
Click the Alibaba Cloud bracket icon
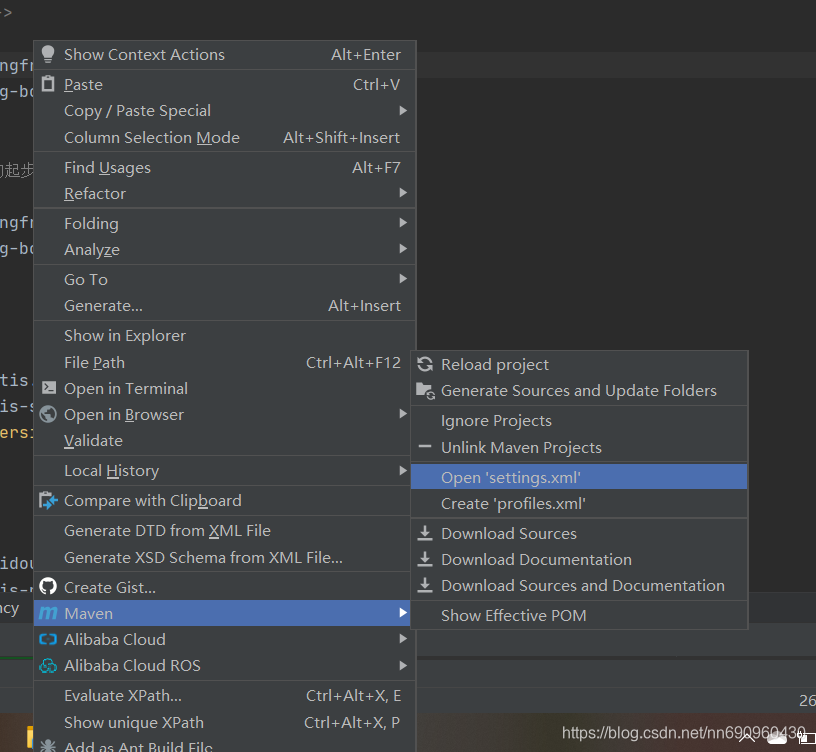click(x=48, y=639)
